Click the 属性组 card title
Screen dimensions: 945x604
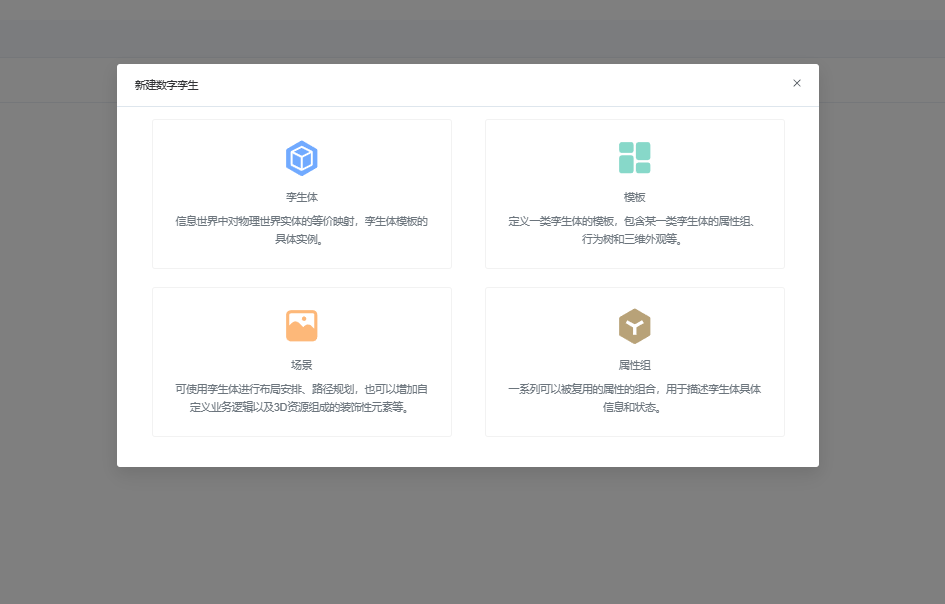[635, 365]
